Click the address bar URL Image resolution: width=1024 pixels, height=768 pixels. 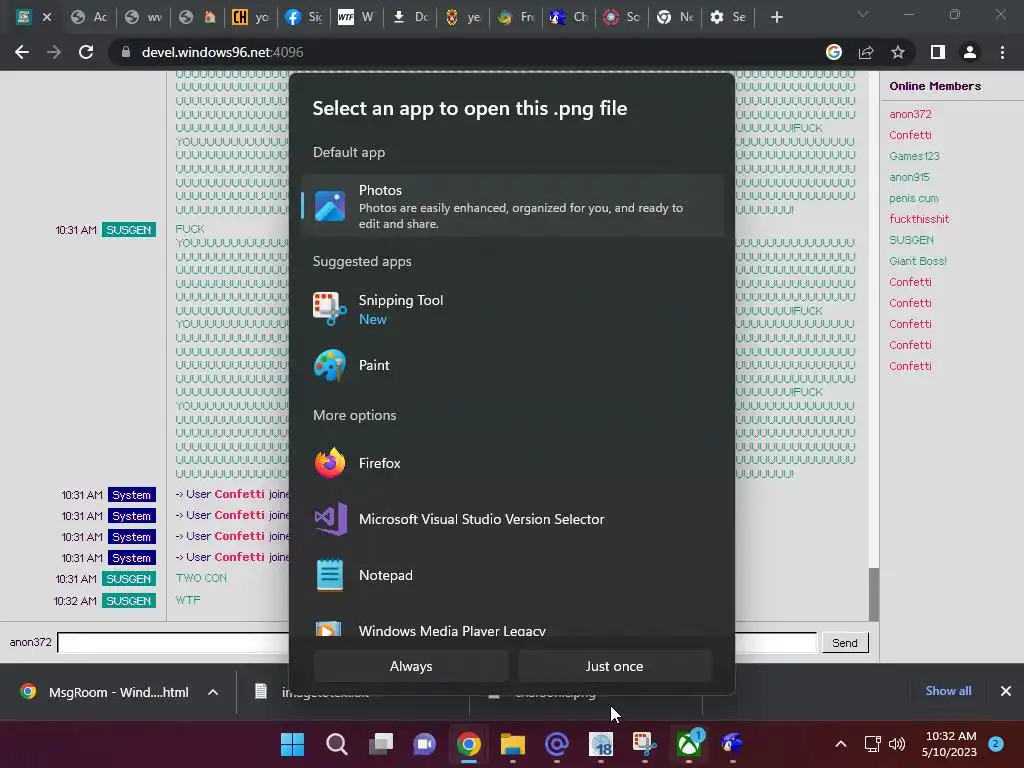pyautogui.click(x=222, y=52)
